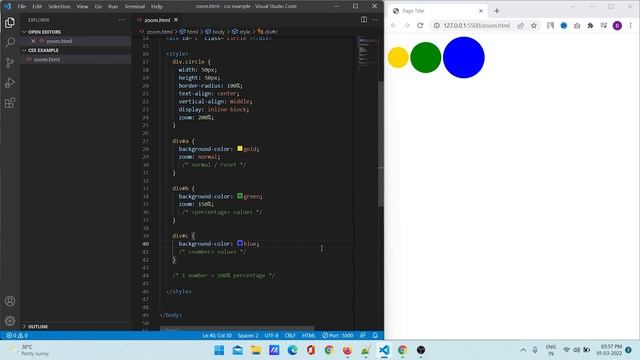Open the Manage gear menu
Image resolution: width=640 pixels, height=360 pixels.
pos(10,321)
